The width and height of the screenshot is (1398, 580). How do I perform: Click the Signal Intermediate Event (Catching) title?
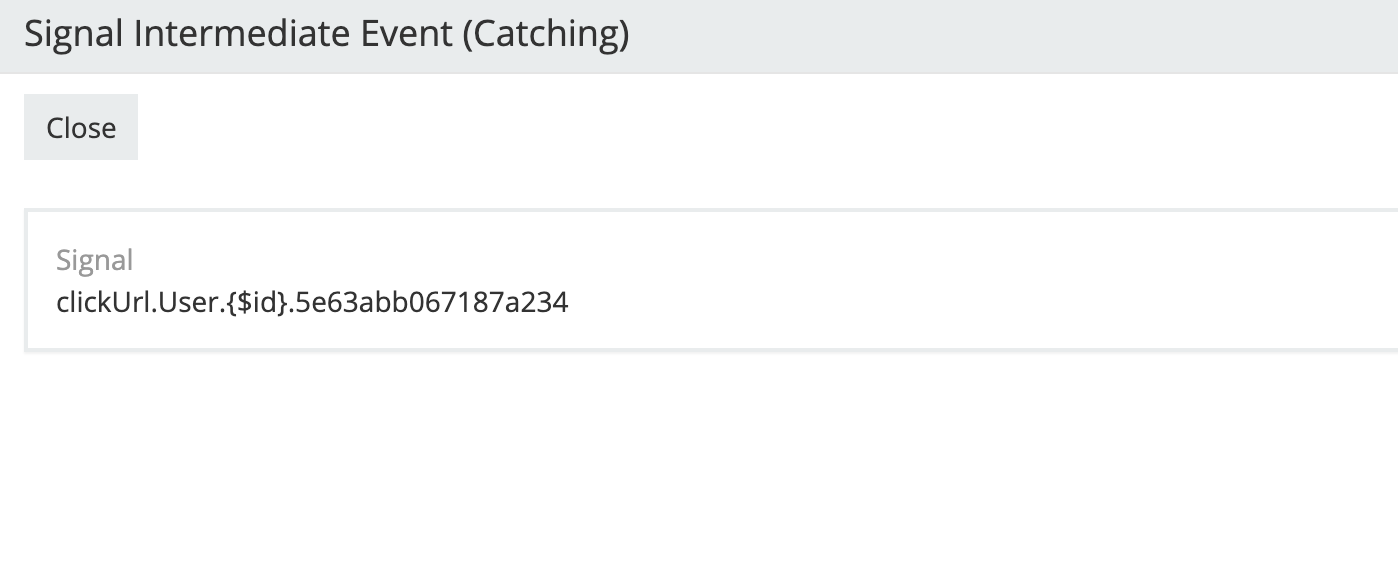[x=326, y=35]
